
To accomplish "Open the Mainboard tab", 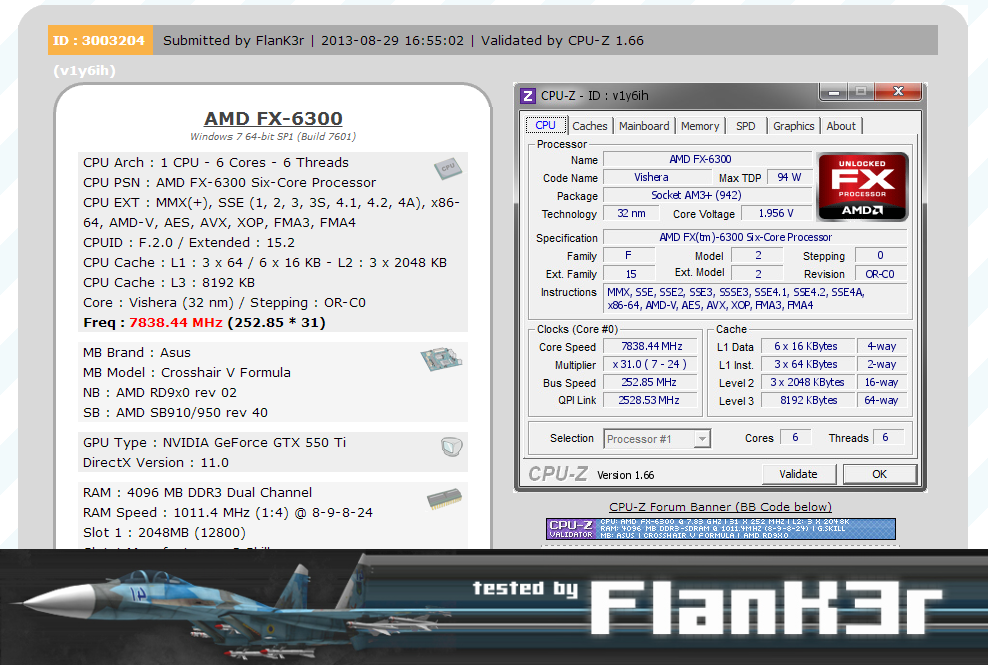I will 644,126.
